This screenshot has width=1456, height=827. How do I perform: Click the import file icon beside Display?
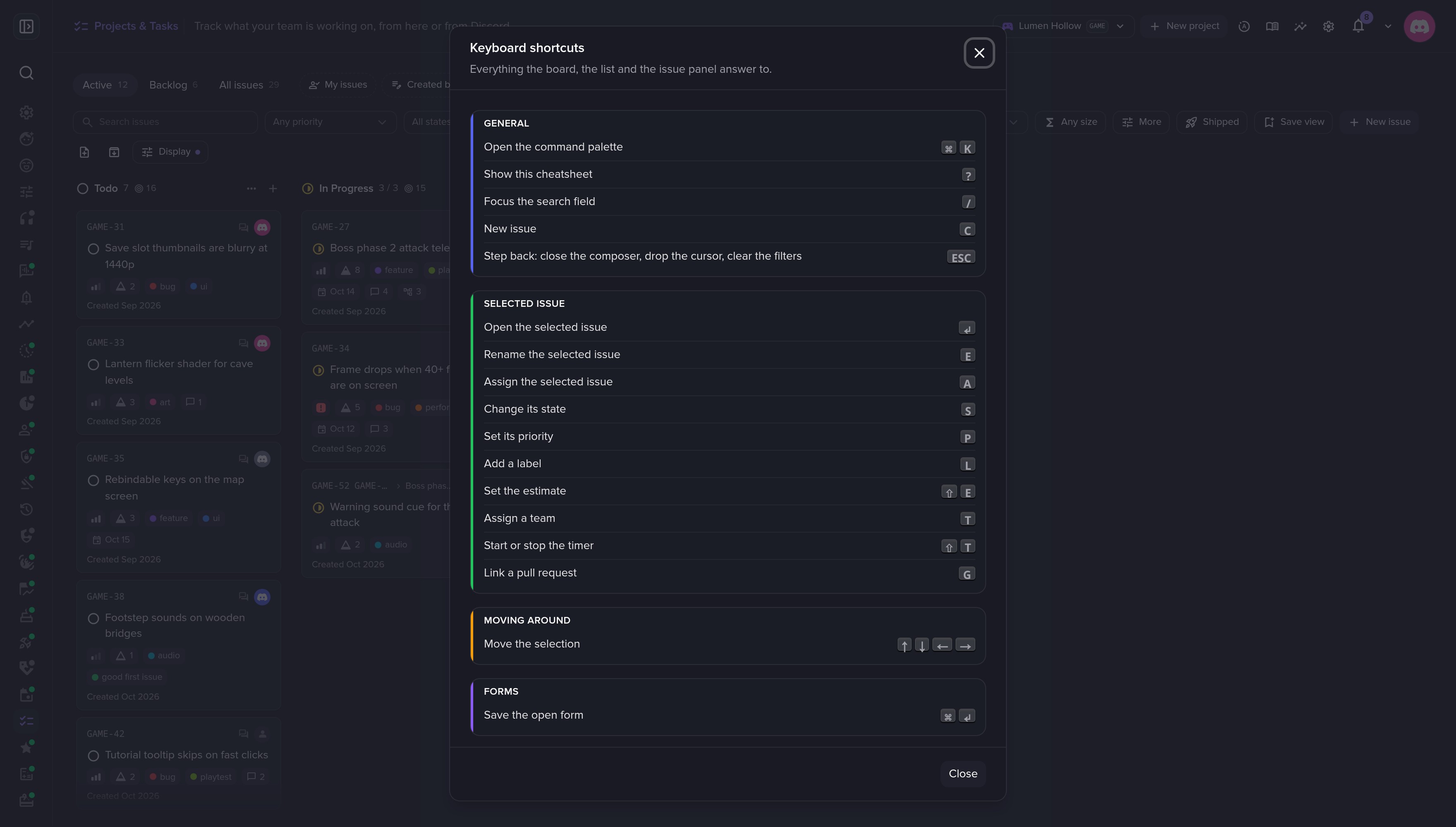pyautogui.click(x=84, y=152)
